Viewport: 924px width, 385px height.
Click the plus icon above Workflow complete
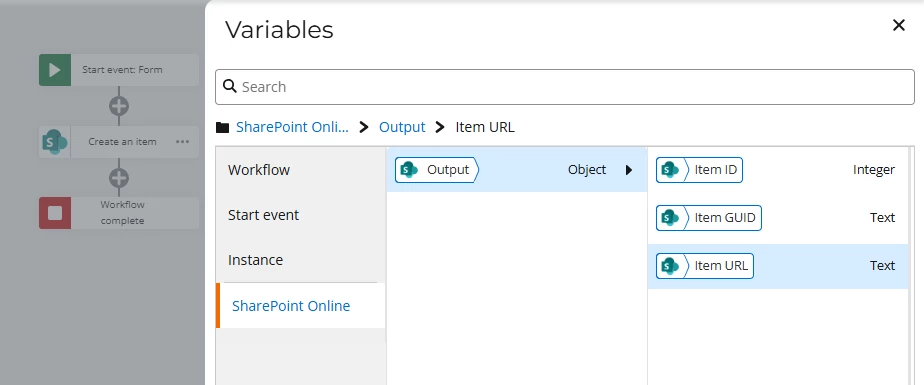119,177
